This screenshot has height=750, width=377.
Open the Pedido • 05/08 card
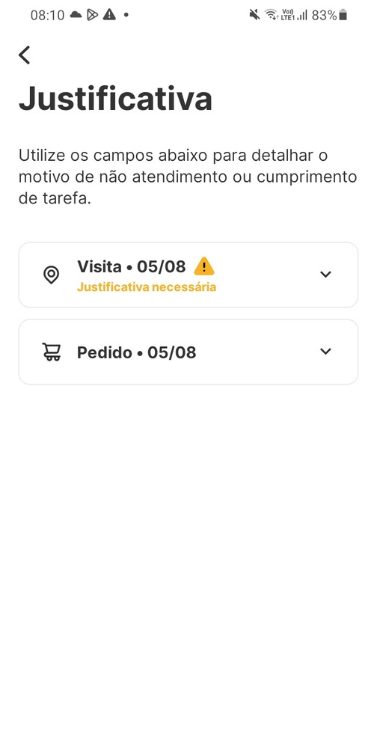point(188,352)
